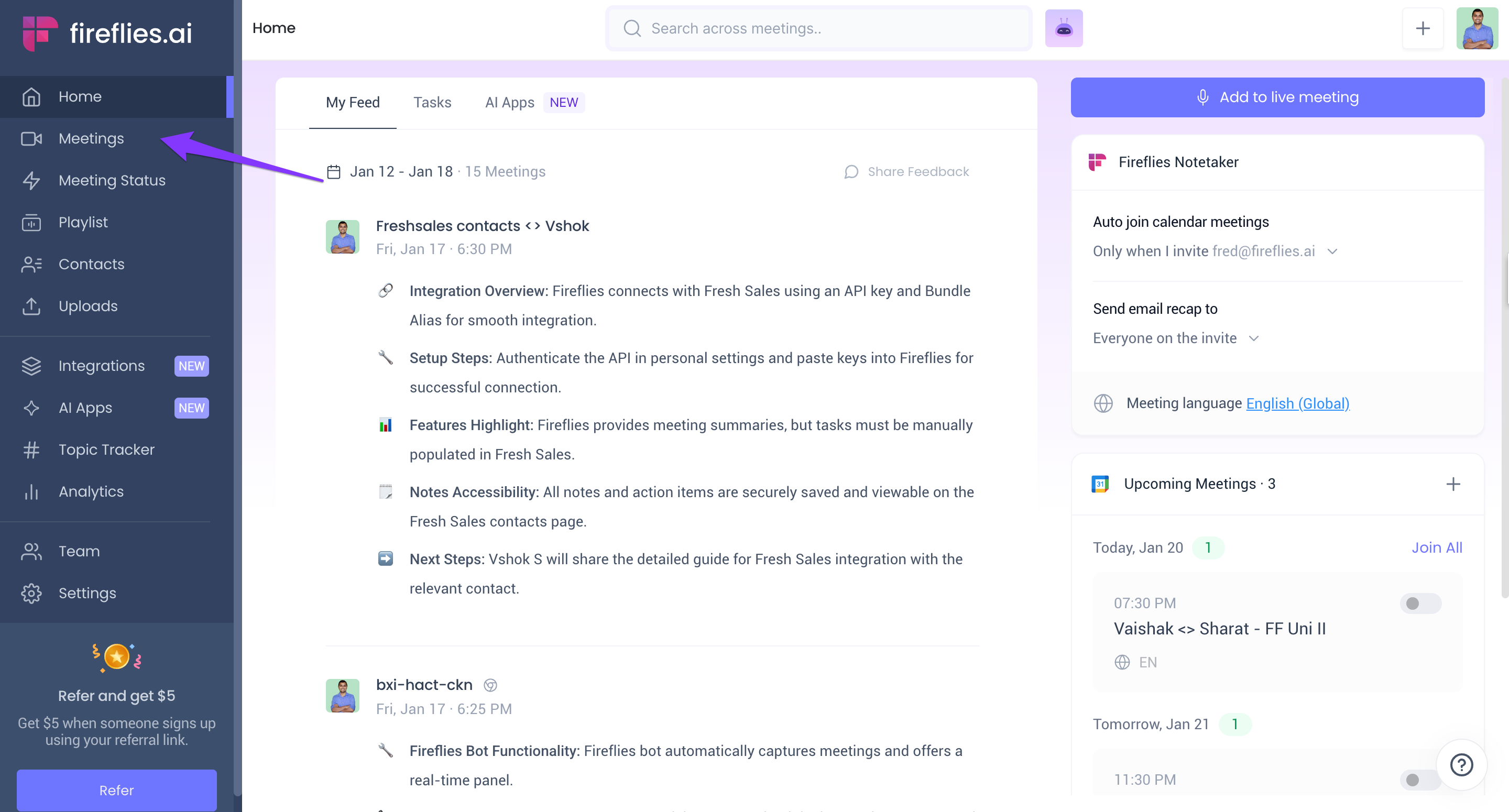Click the Playlist sidebar icon

tap(31, 223)
